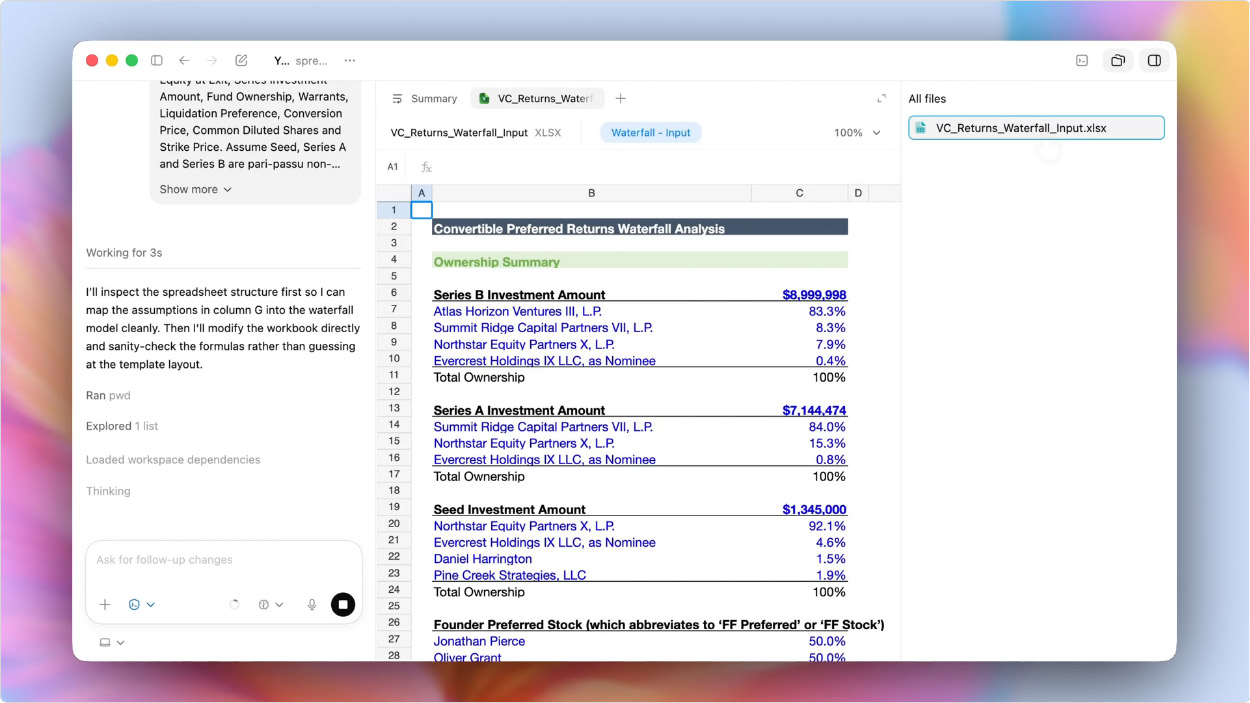Toggle the right side panel icon
The height and width of the screenshot is (703, 1250).
(x=1154, y=61)
